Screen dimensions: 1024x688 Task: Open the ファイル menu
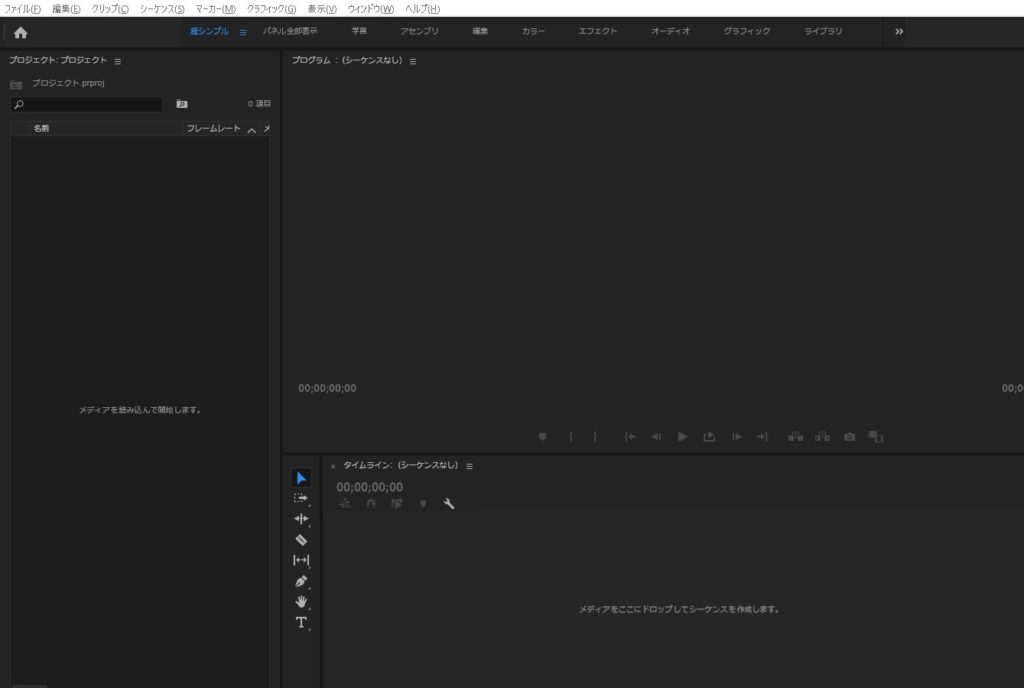click(x=23, y=8)
